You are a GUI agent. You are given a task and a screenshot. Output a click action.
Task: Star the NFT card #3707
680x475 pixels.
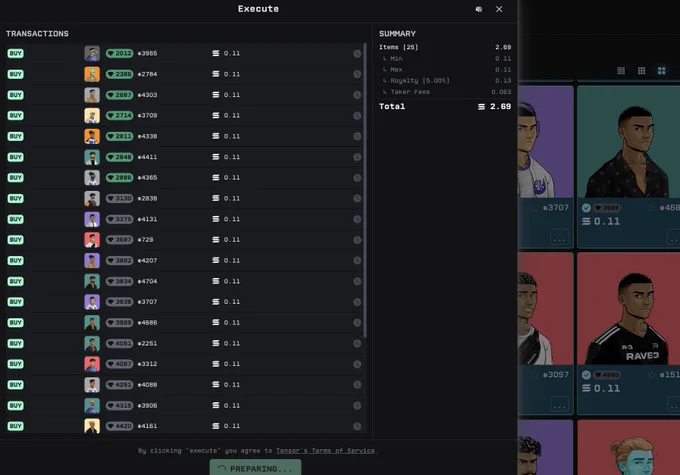pyautogui.click(x=534, y=208)
